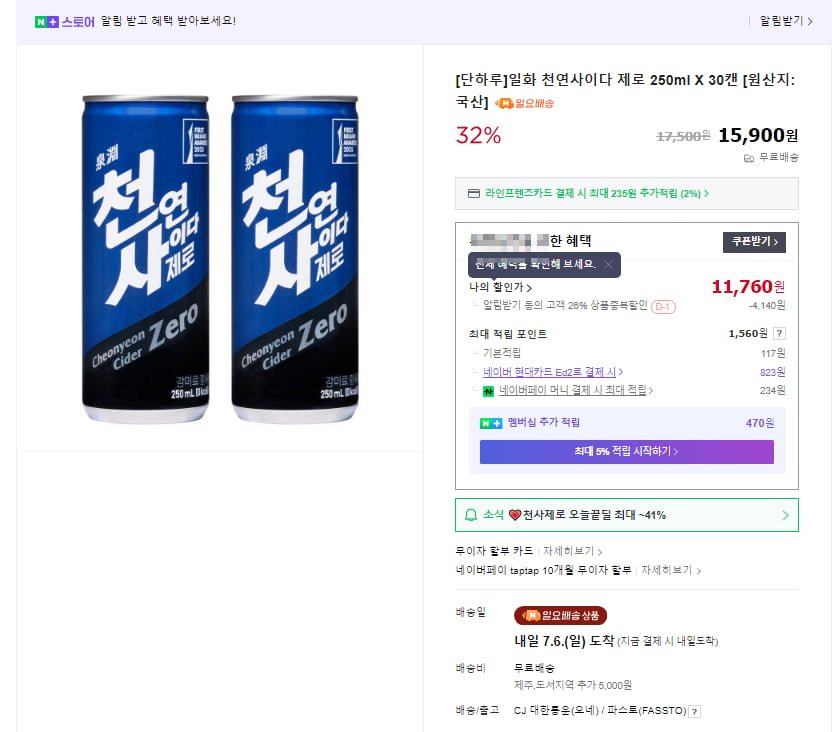This screenshot has height=732, width=832.
Task: Click 자세히보기 for taptap 10개월 무이자 할부
Action: 669,570
